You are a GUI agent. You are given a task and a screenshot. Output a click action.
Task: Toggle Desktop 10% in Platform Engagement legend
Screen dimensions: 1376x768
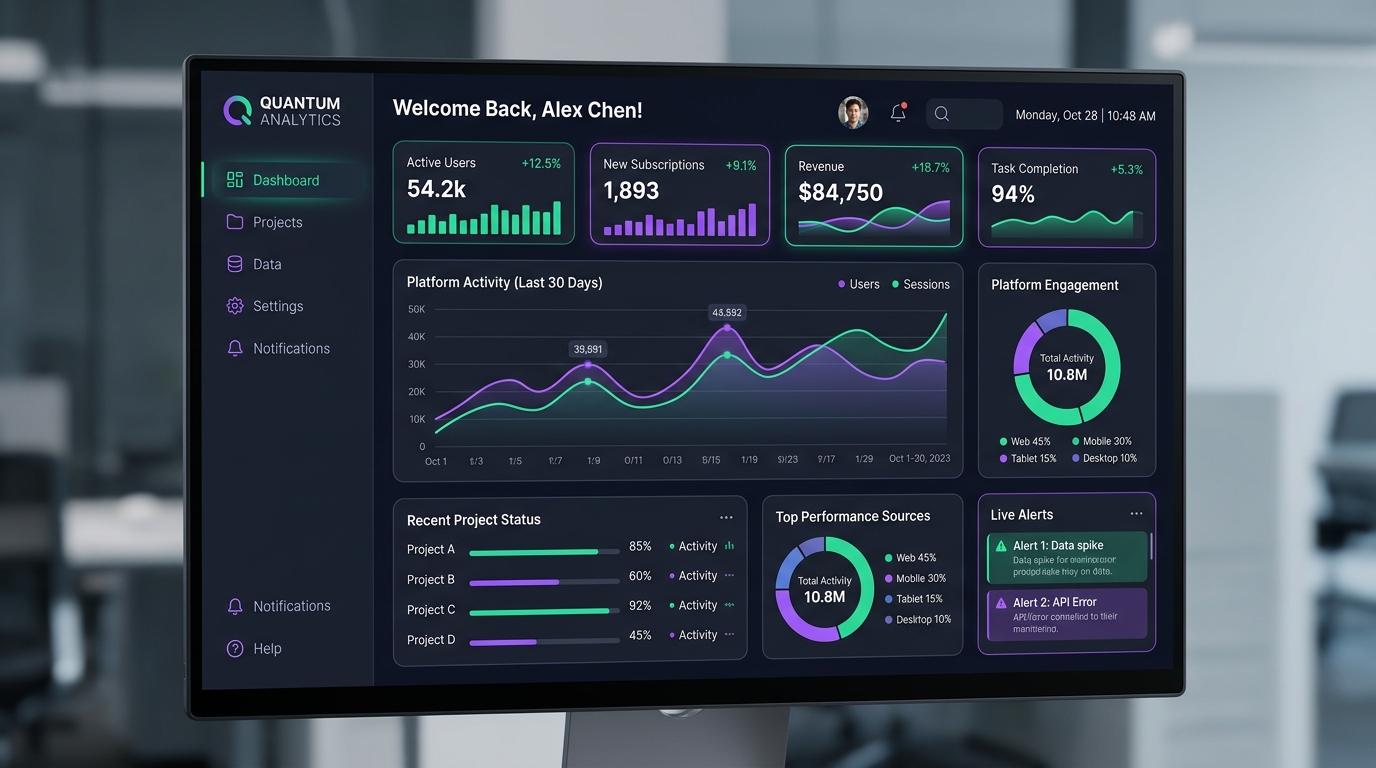(1104, 458)
